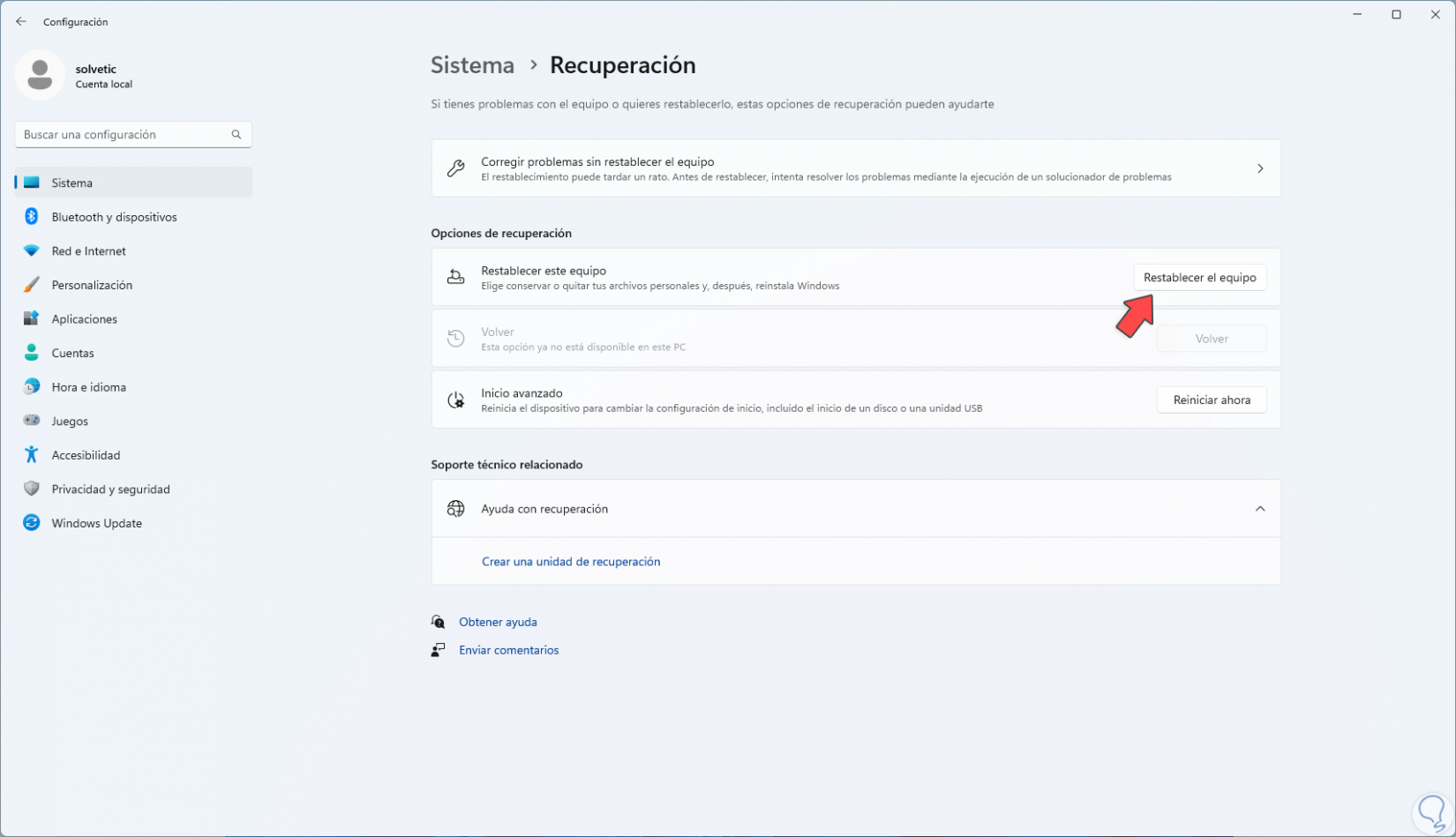Open Cuentas settings page
The width and height of the screenshot is (1456, 837).
click(134, 353)
